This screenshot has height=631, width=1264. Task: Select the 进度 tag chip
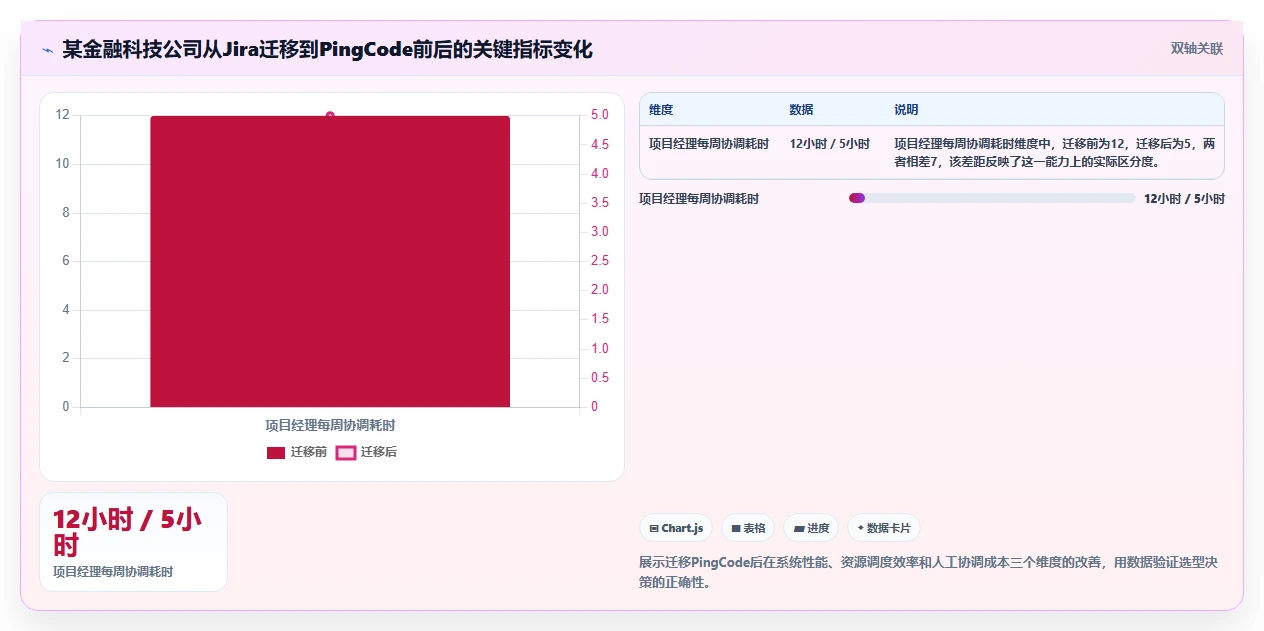pyautogui.click(x=811, y=528)
